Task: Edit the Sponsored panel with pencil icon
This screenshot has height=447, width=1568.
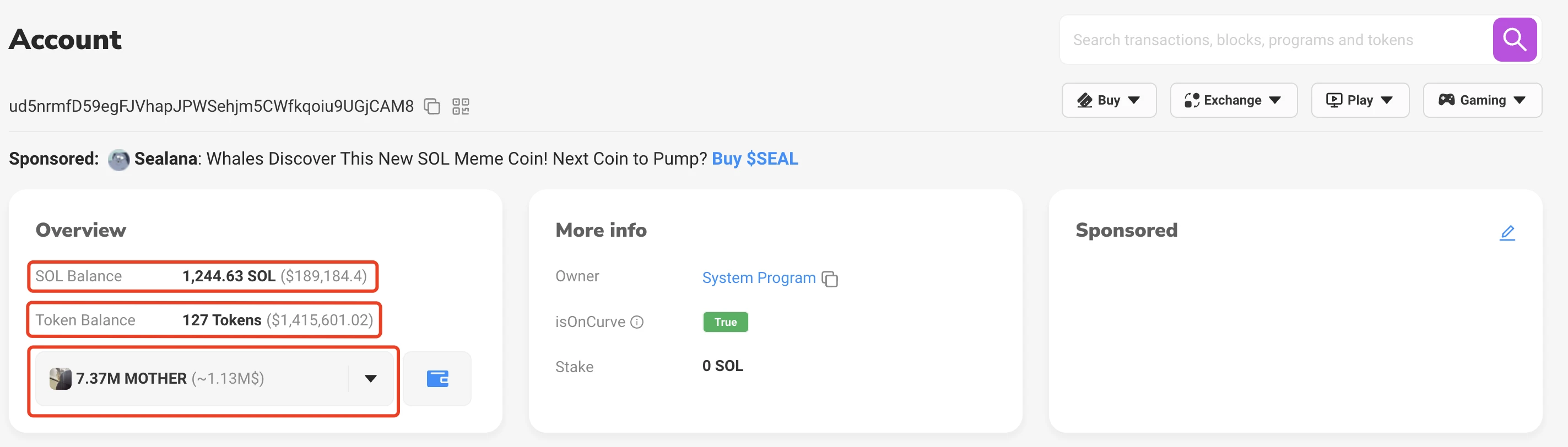Action: (1506, 232)
